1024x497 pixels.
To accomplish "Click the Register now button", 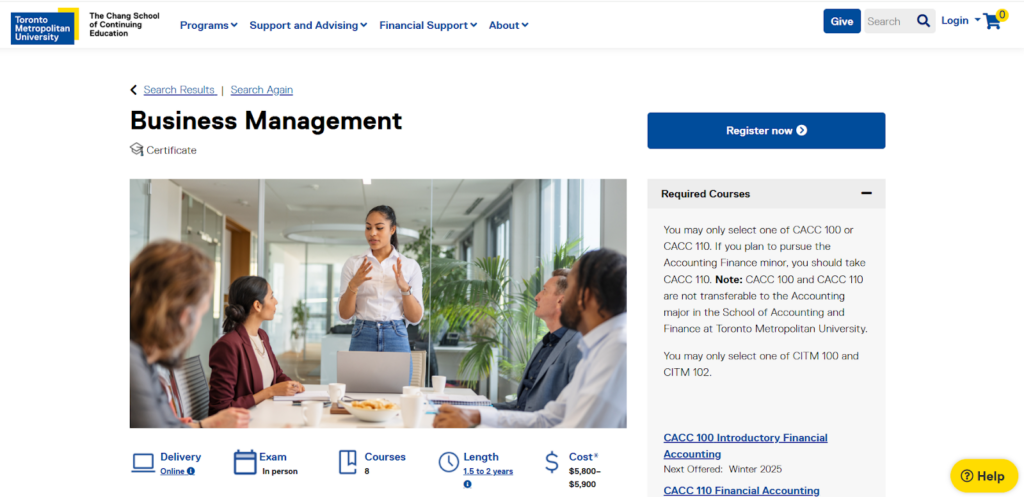I will click(x=766, y=131).
